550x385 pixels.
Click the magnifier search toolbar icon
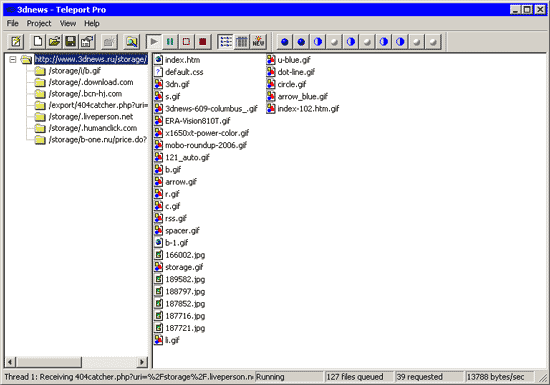coord(132,42)
